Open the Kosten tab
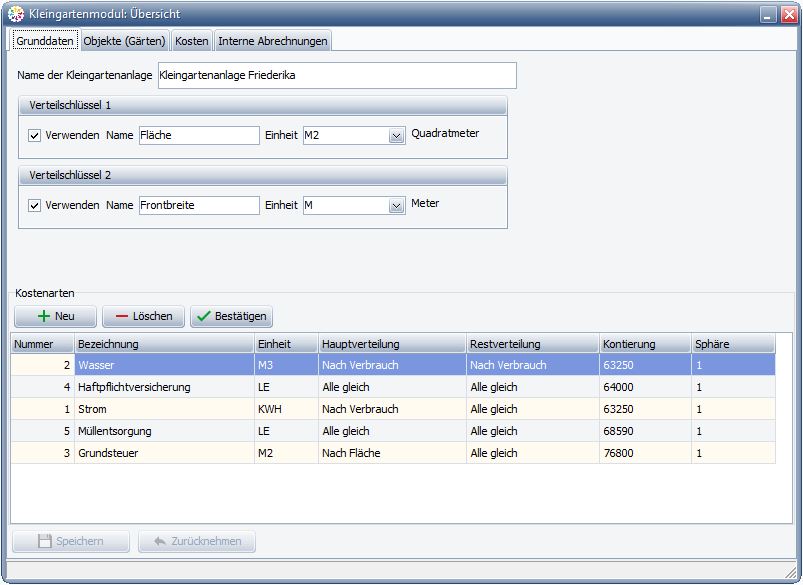 [192, 41]
